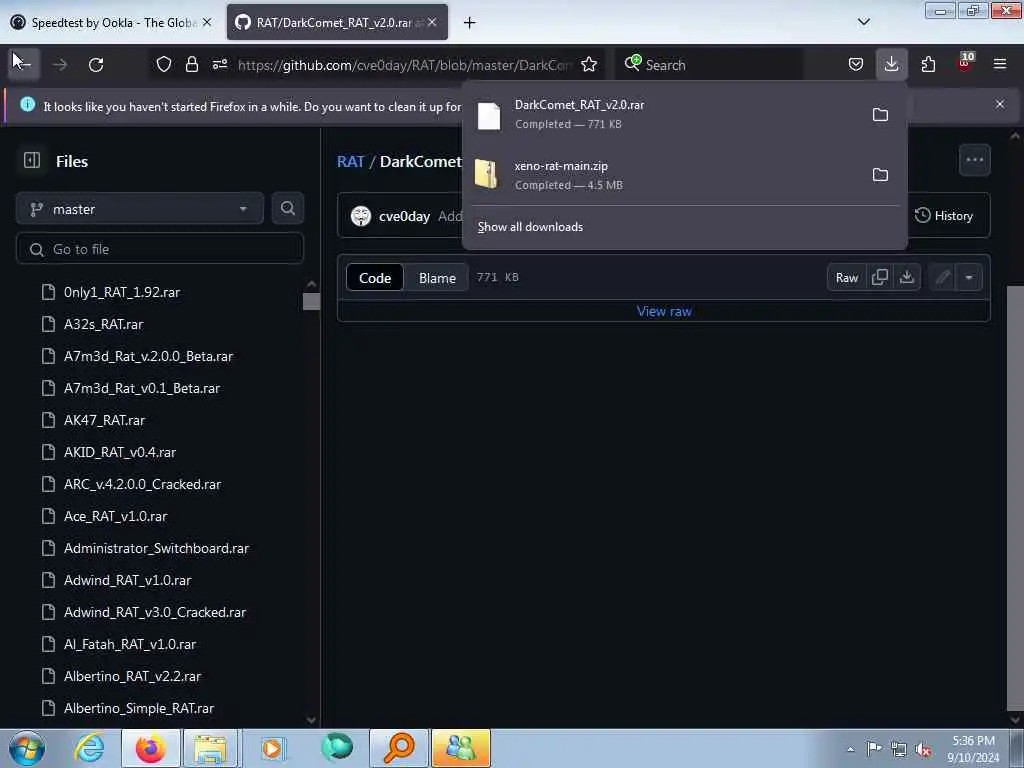Open file Administrator_Switchboard.rar

[x=156, y=549]
